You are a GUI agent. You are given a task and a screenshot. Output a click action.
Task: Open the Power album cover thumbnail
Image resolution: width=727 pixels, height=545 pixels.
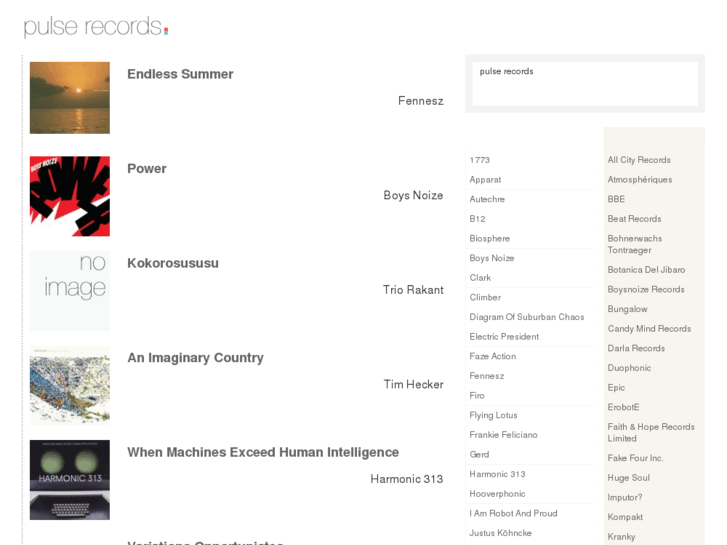pos(70,196)
